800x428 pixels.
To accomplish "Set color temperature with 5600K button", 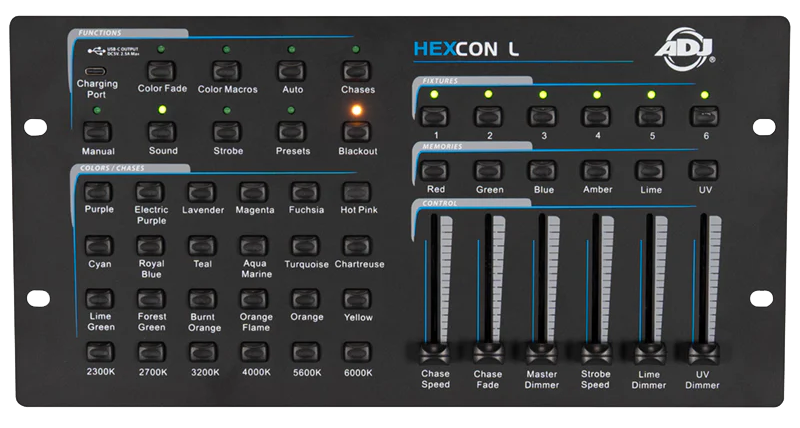I will click(306, 353).
